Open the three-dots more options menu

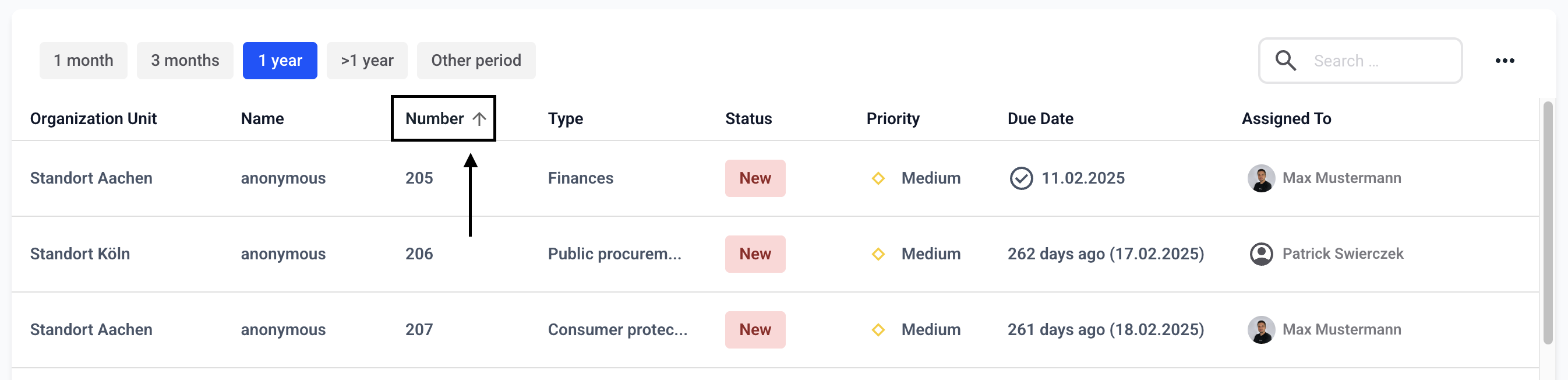(x=1504, y=60)
